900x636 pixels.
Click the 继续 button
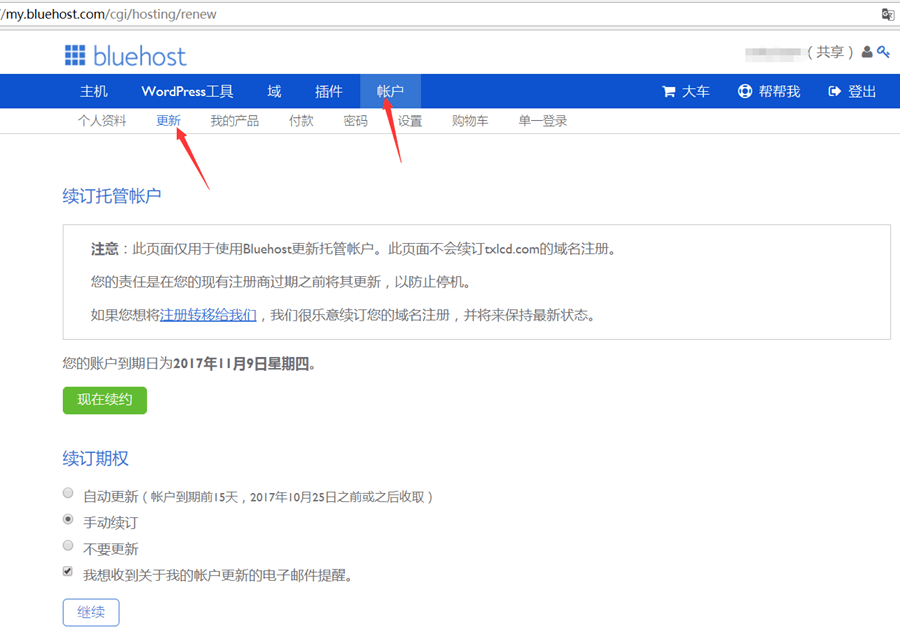point(91,612)
